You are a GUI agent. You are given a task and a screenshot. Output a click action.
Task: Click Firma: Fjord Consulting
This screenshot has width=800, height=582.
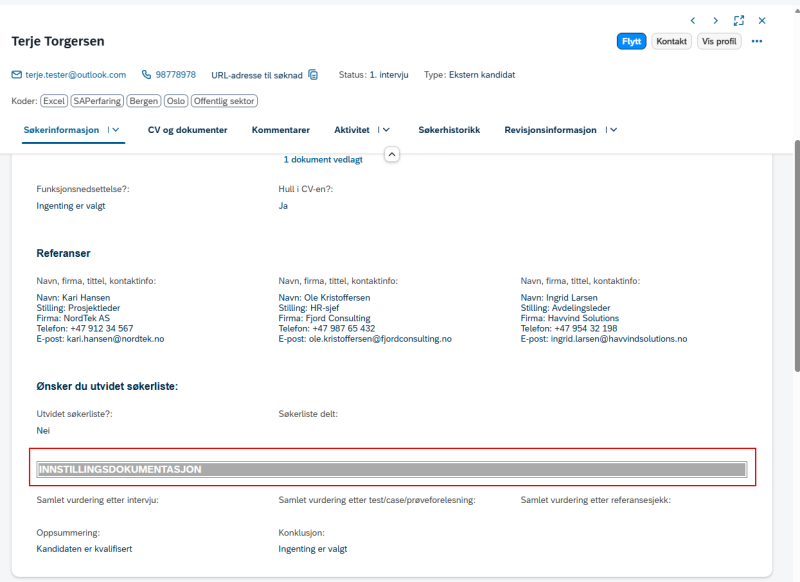pos(324,318)
